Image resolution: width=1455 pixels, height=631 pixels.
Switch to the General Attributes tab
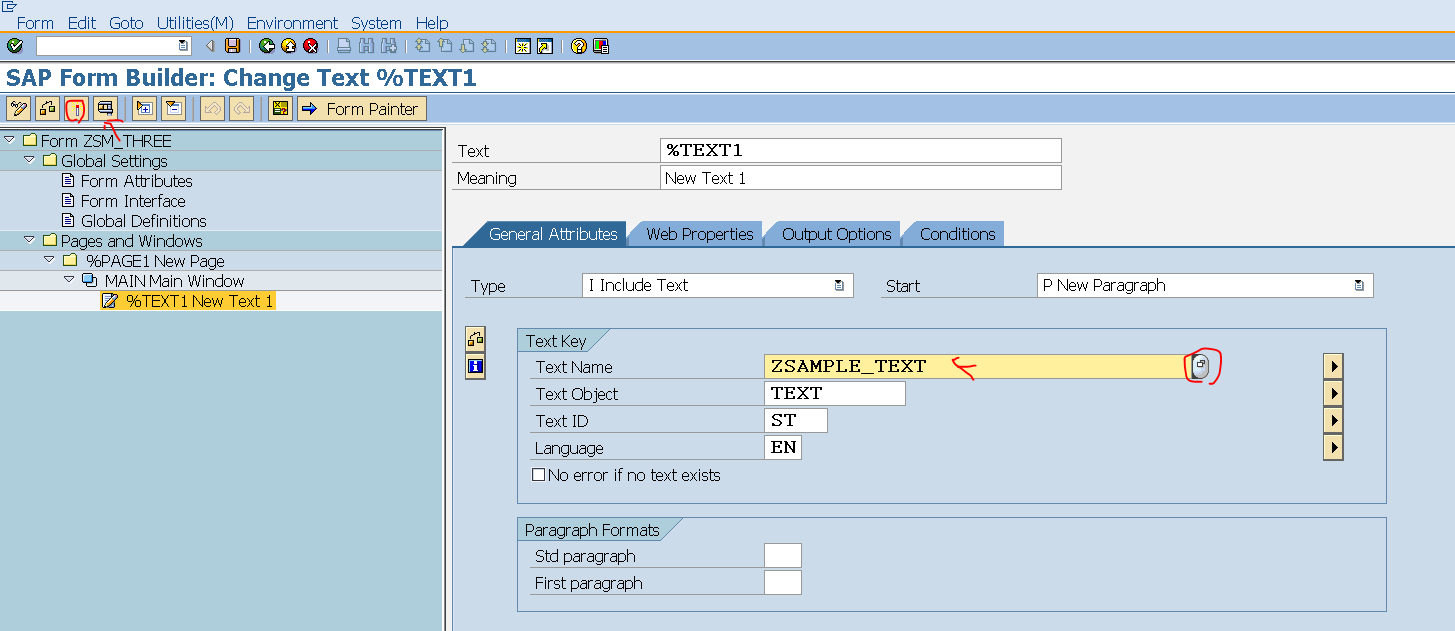tap(553, 234)
